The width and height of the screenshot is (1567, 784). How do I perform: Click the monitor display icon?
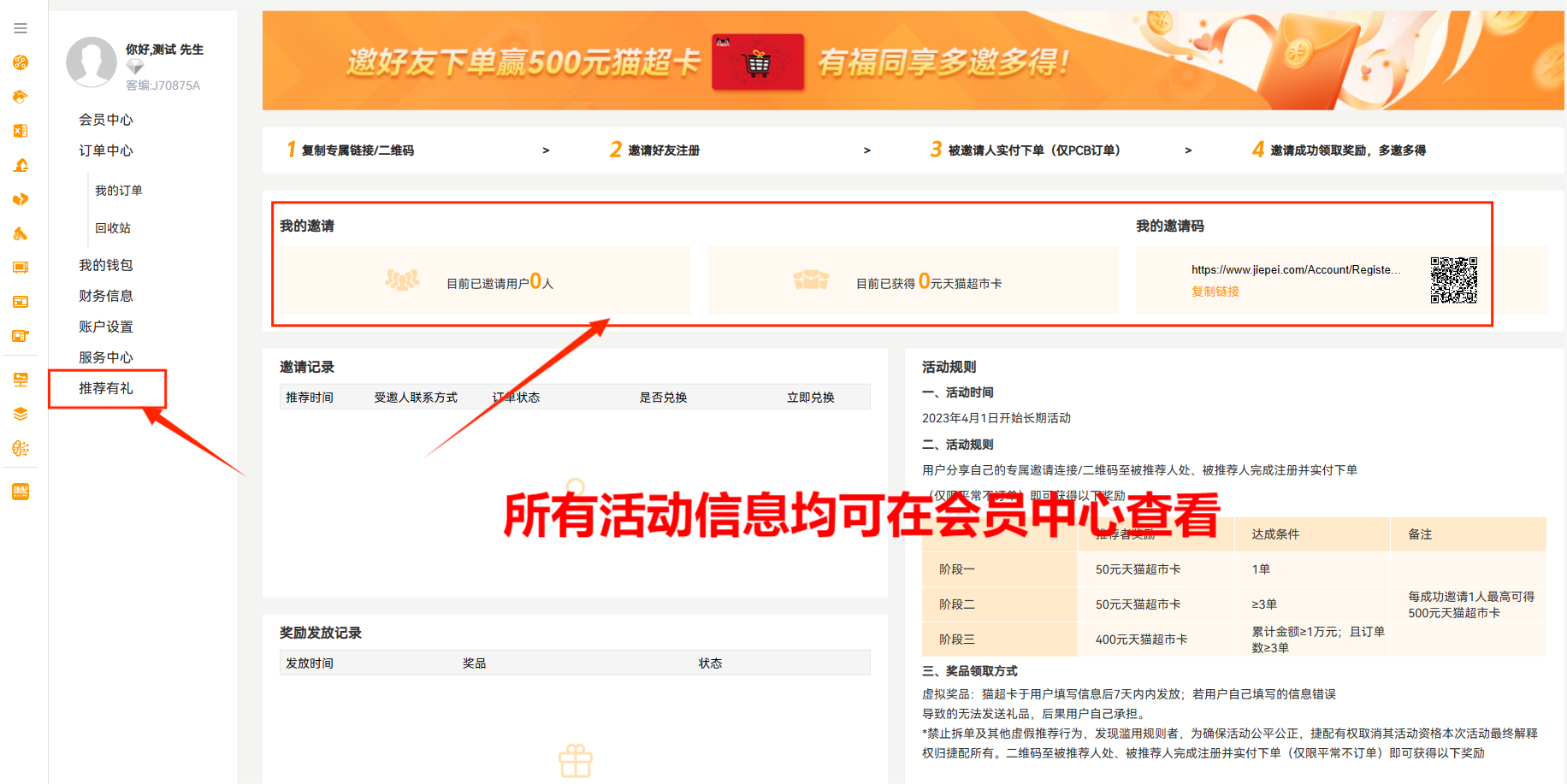point(21,267)
